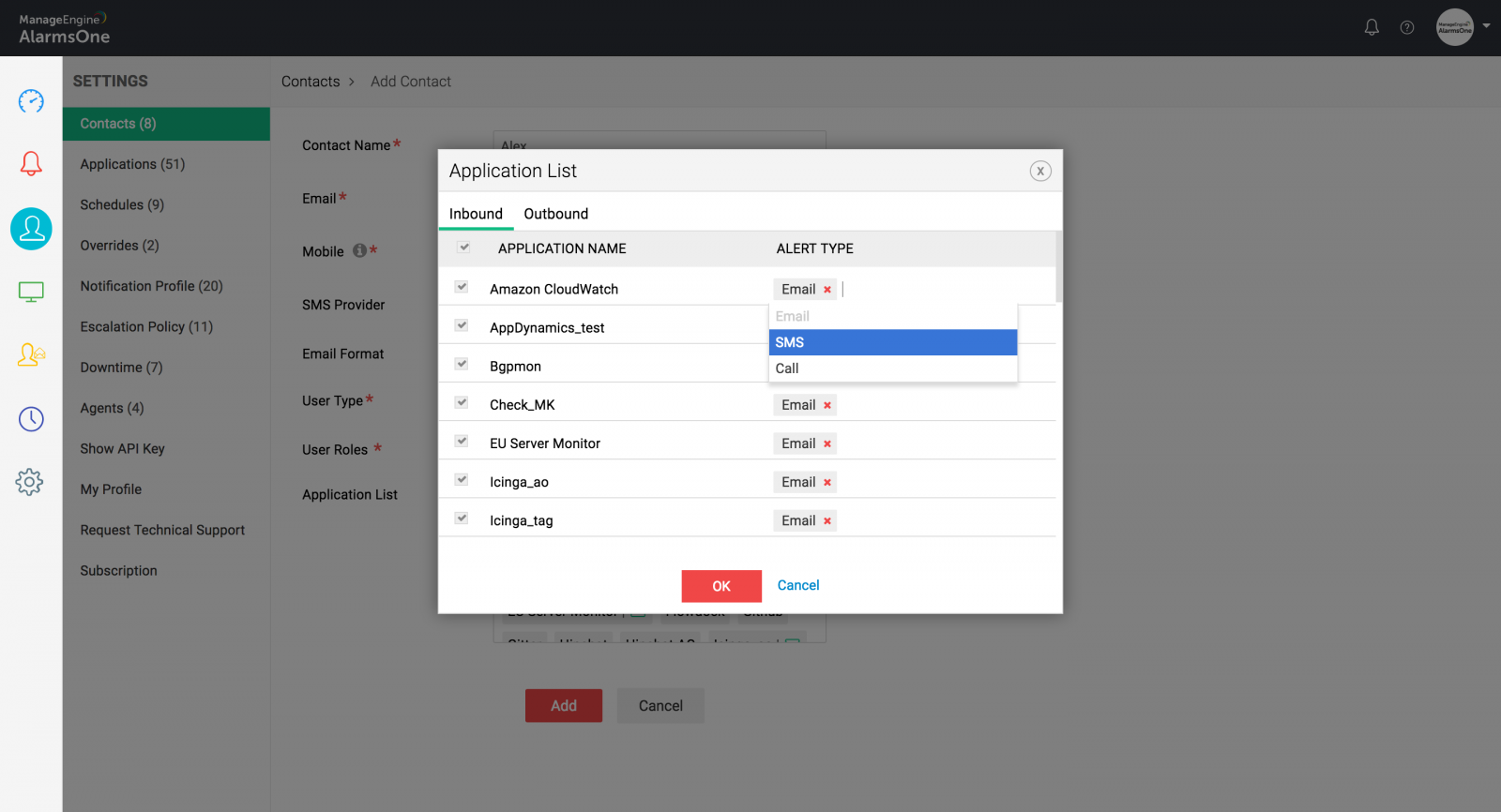Remove Email tag from EU Server Monitor
1501x812 pixels.
click(x=827, y=444)
